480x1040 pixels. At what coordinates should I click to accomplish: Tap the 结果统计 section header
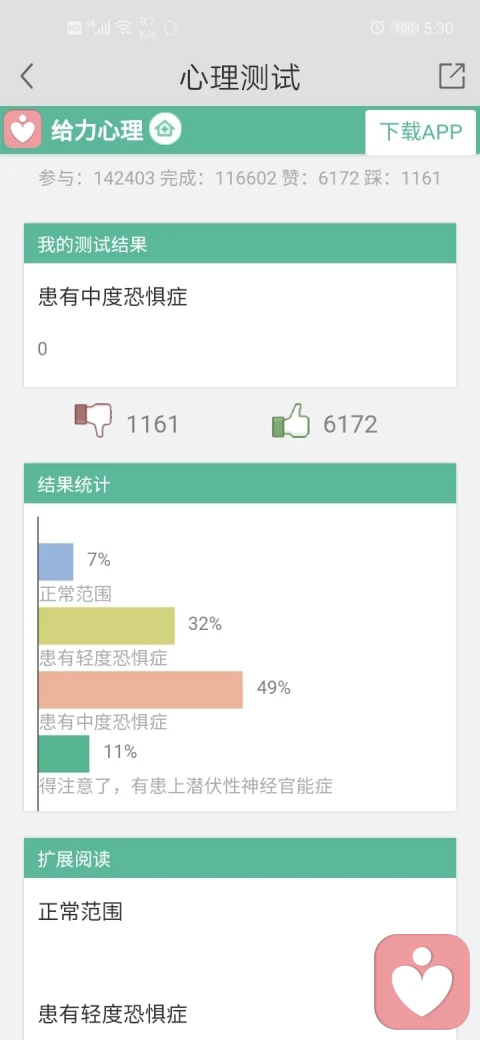coord(240,484)
